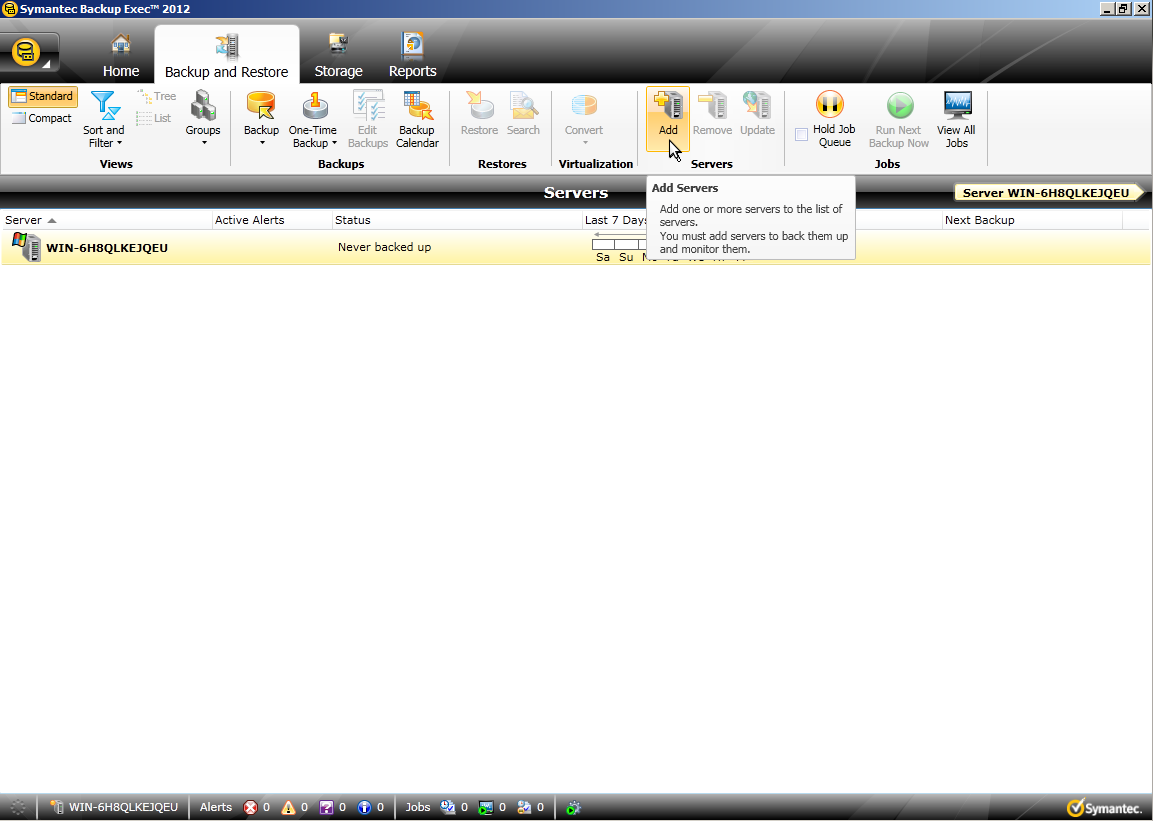Screen dimensions: 1153x821
Task: Click the alerts error count icon
Action: pos(250,807)
